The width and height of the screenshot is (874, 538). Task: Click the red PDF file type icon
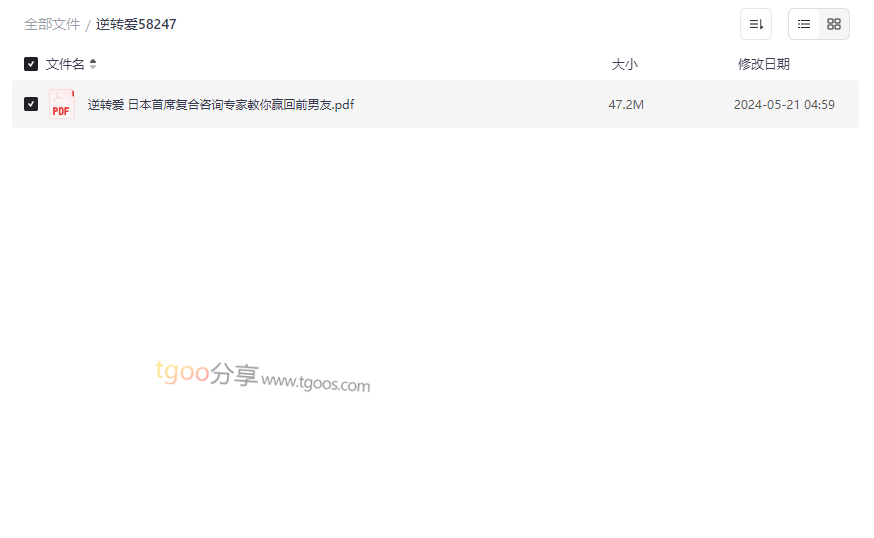(61, 104)
